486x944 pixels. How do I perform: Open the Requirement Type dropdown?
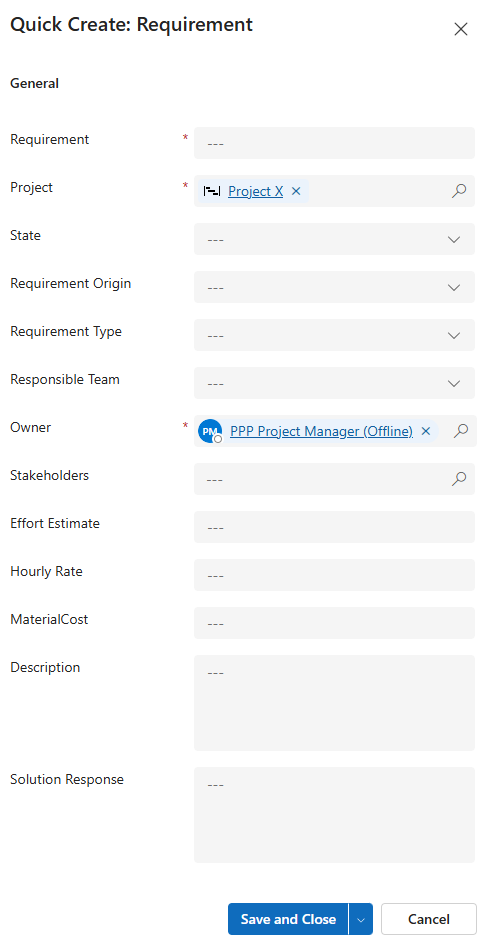334,335
